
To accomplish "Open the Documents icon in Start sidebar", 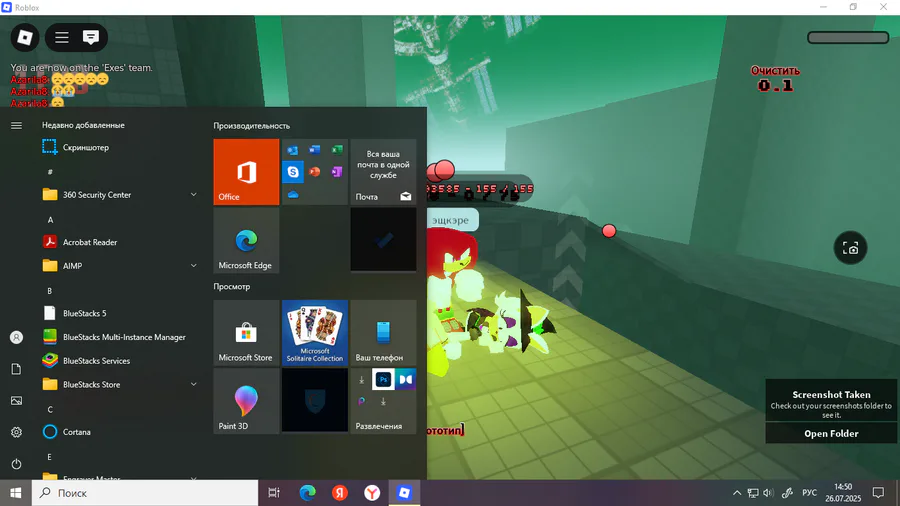I will click(x=16, y=369).
